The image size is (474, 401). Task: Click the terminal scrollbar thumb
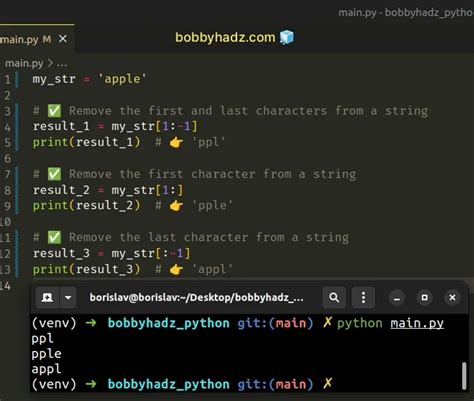tap(464, 376)
